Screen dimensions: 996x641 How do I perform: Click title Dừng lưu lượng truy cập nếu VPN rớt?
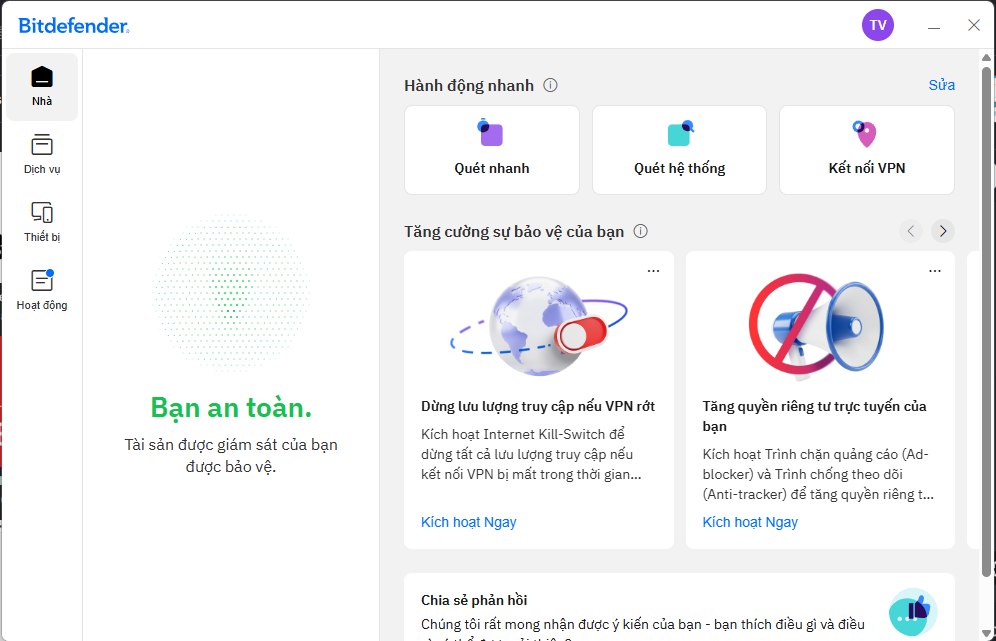538,407
